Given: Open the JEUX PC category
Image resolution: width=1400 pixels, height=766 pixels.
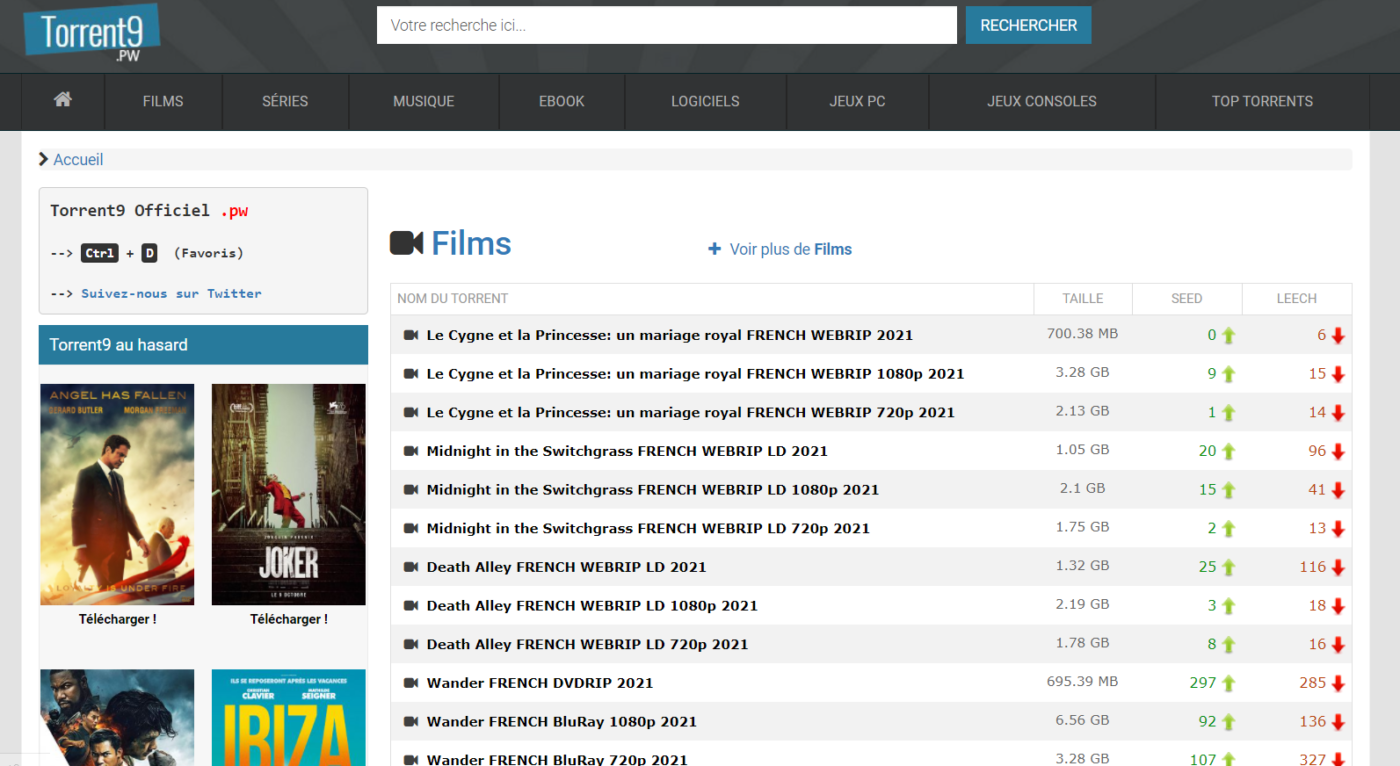Looking at the screenshot, I should point(858,101).
